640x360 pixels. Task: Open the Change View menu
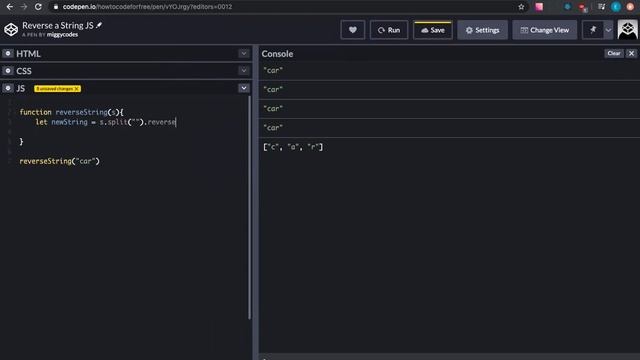[x=544, y=30]
